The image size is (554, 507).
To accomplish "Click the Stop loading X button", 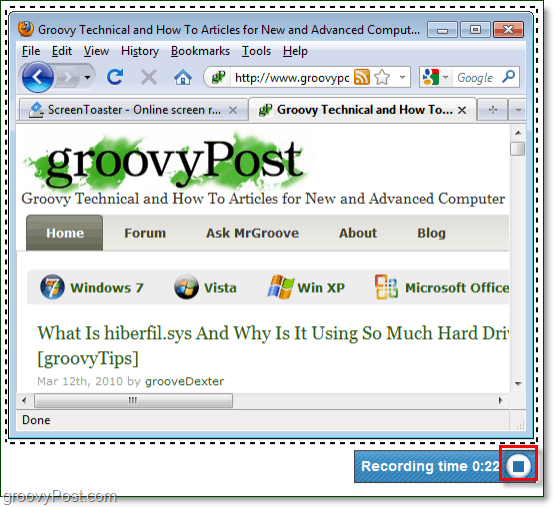I will click(x=149, y=77).
